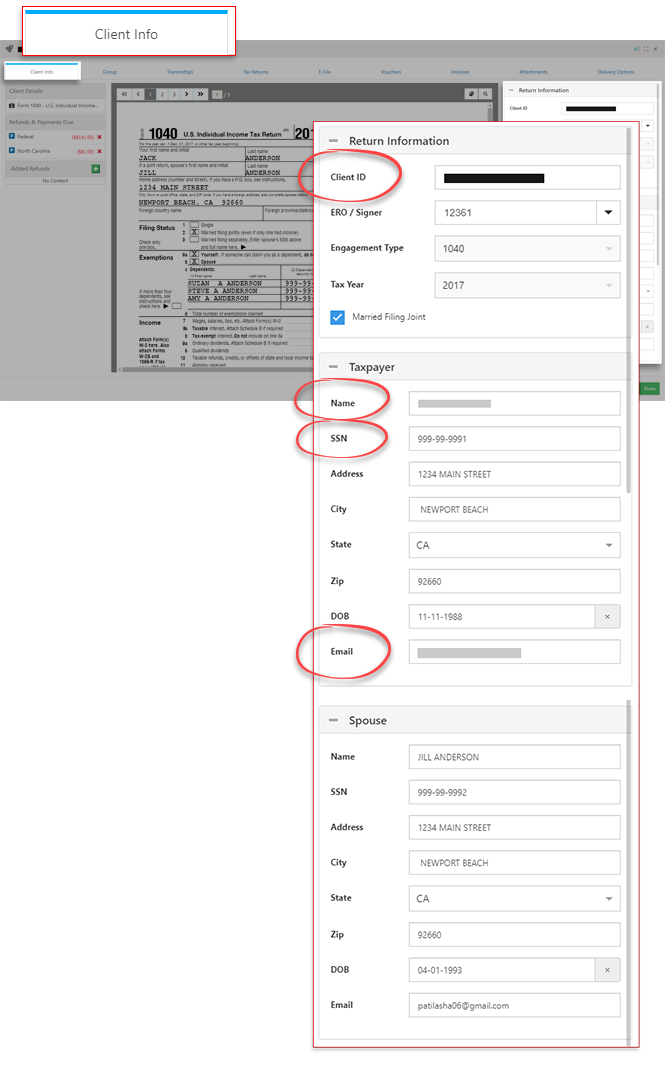
Task: Click the green Finish button
Action: tap(650, 389)
